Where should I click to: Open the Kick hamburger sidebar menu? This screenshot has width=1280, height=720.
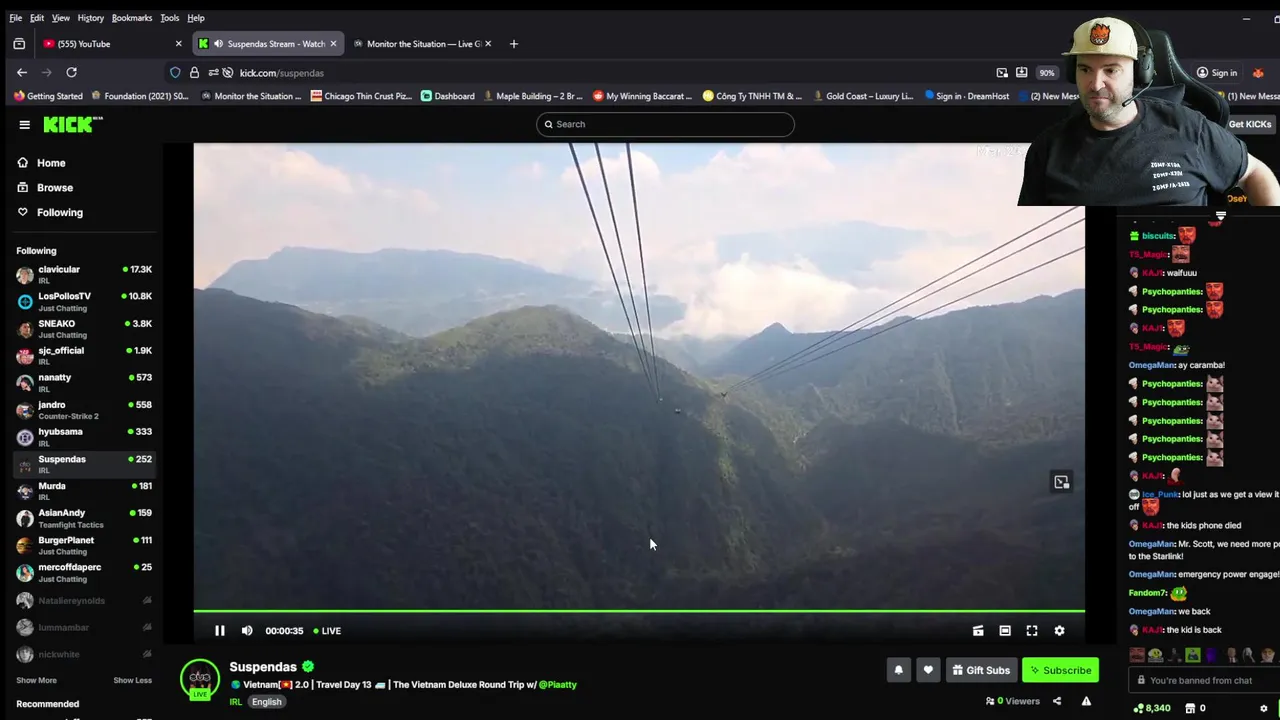click(x=24, y=124)
